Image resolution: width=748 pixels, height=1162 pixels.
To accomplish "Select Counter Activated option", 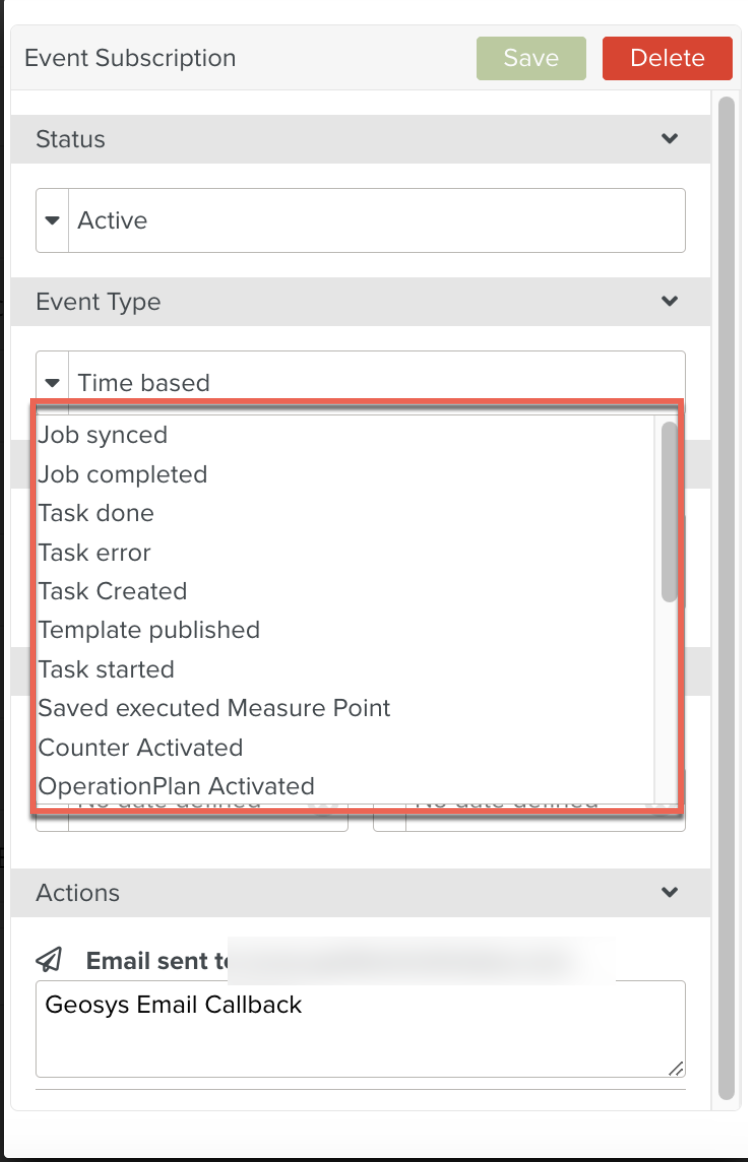I will coord(140,747).
